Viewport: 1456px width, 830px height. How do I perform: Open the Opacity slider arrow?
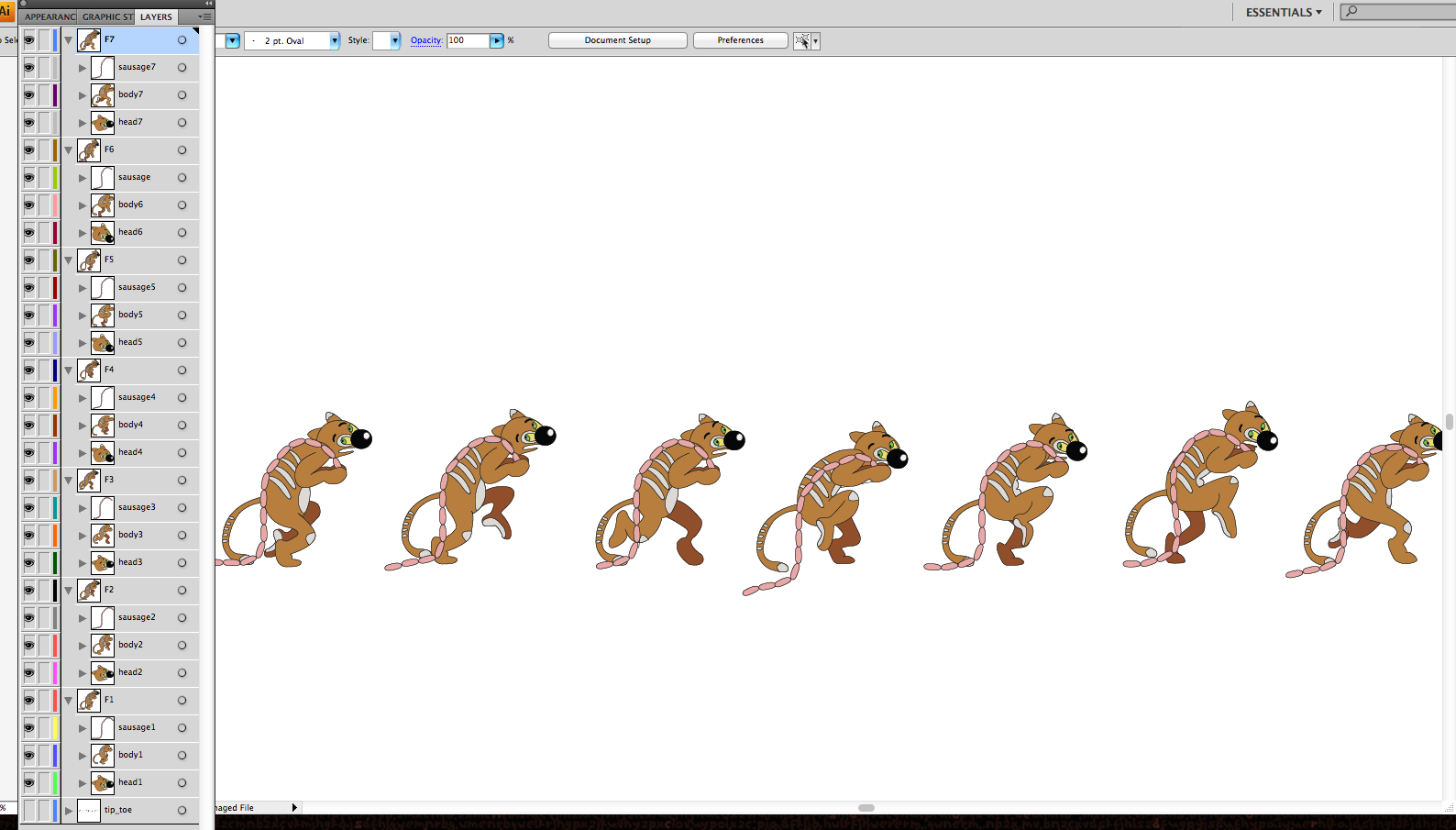497,40
